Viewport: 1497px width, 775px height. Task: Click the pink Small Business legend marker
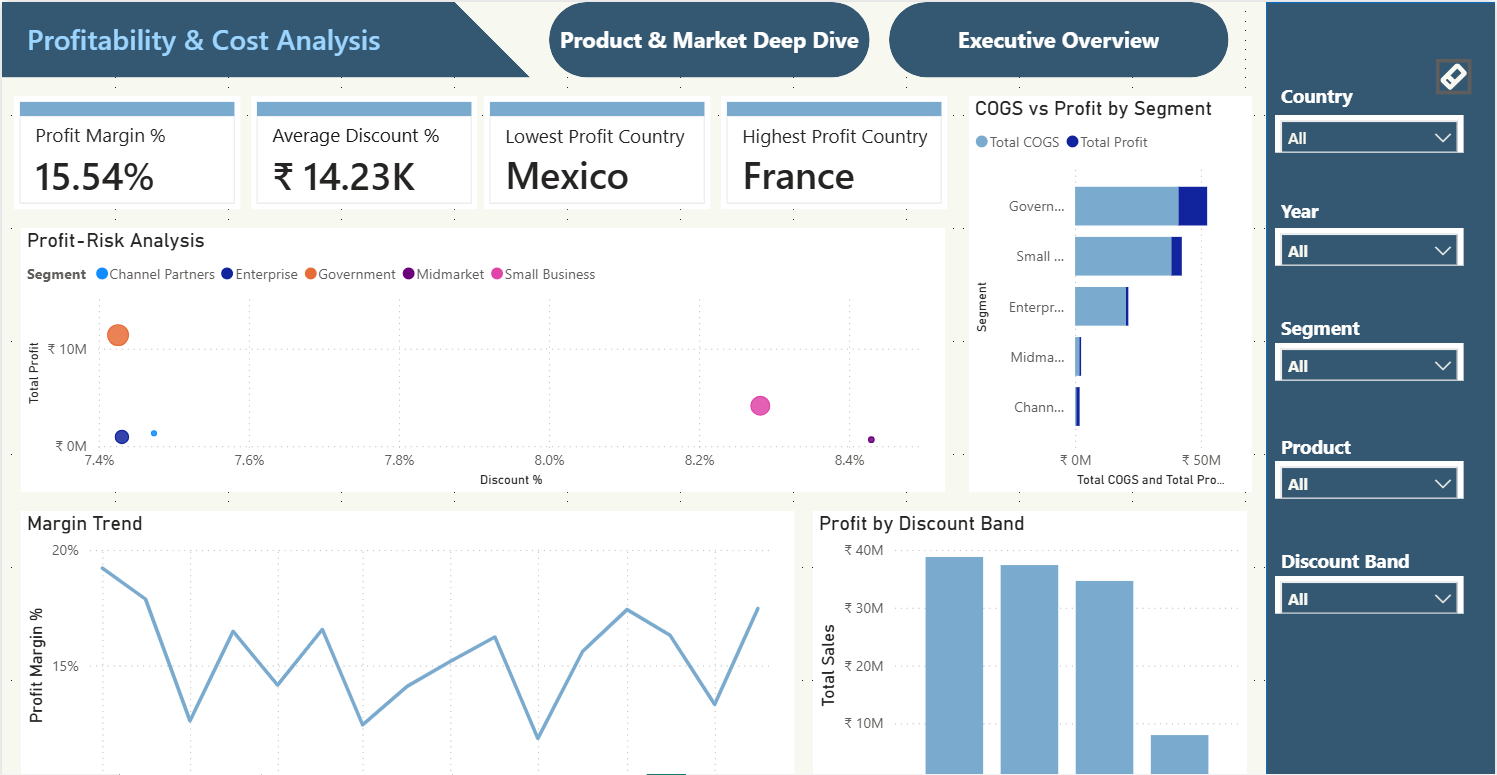point(497,274)
